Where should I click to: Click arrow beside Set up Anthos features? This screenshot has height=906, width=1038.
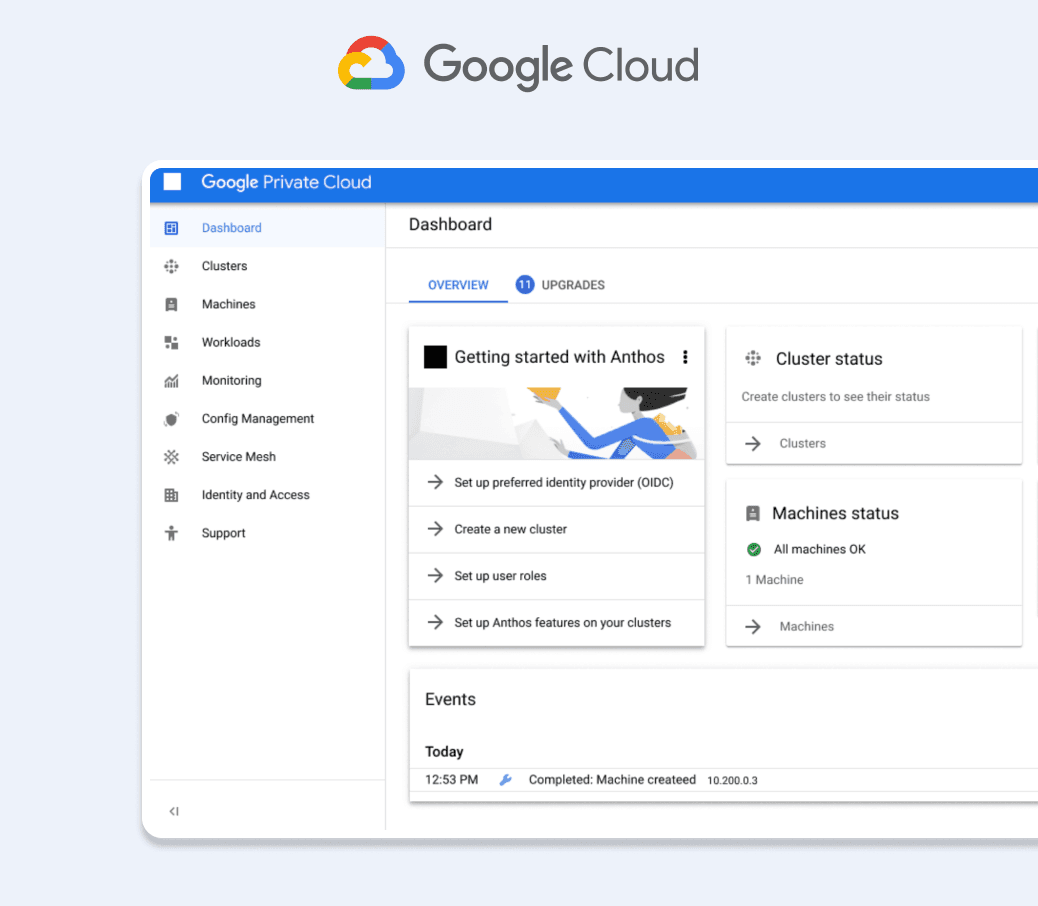point(435,621)
